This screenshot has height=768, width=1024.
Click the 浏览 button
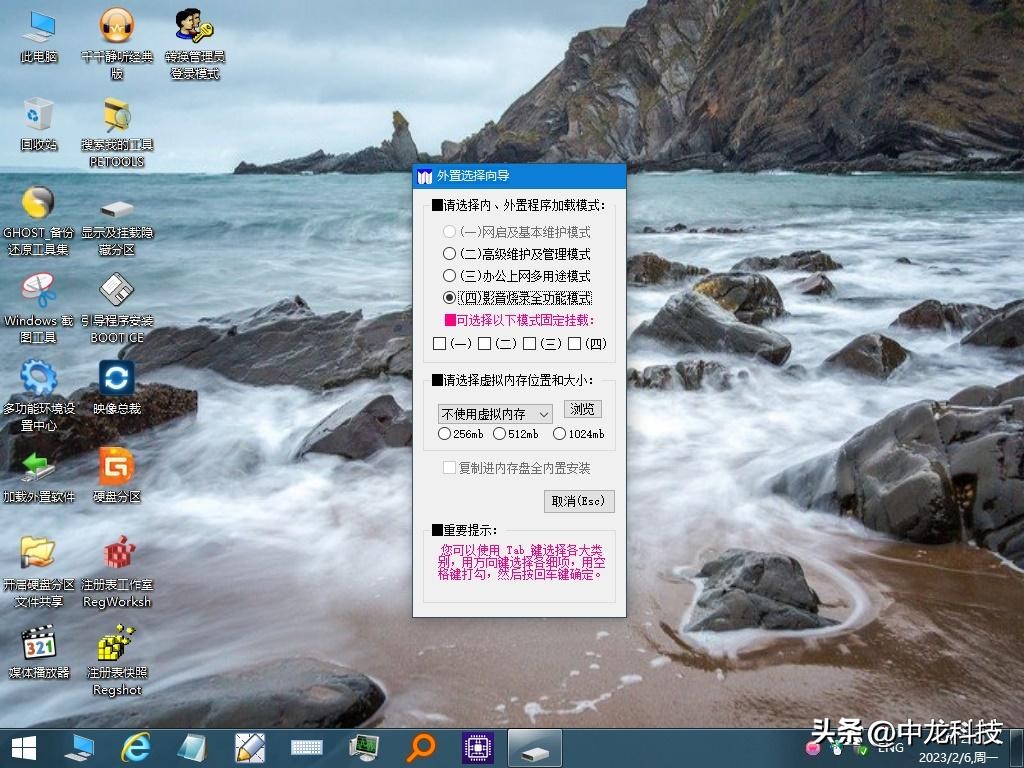point(582,409)
